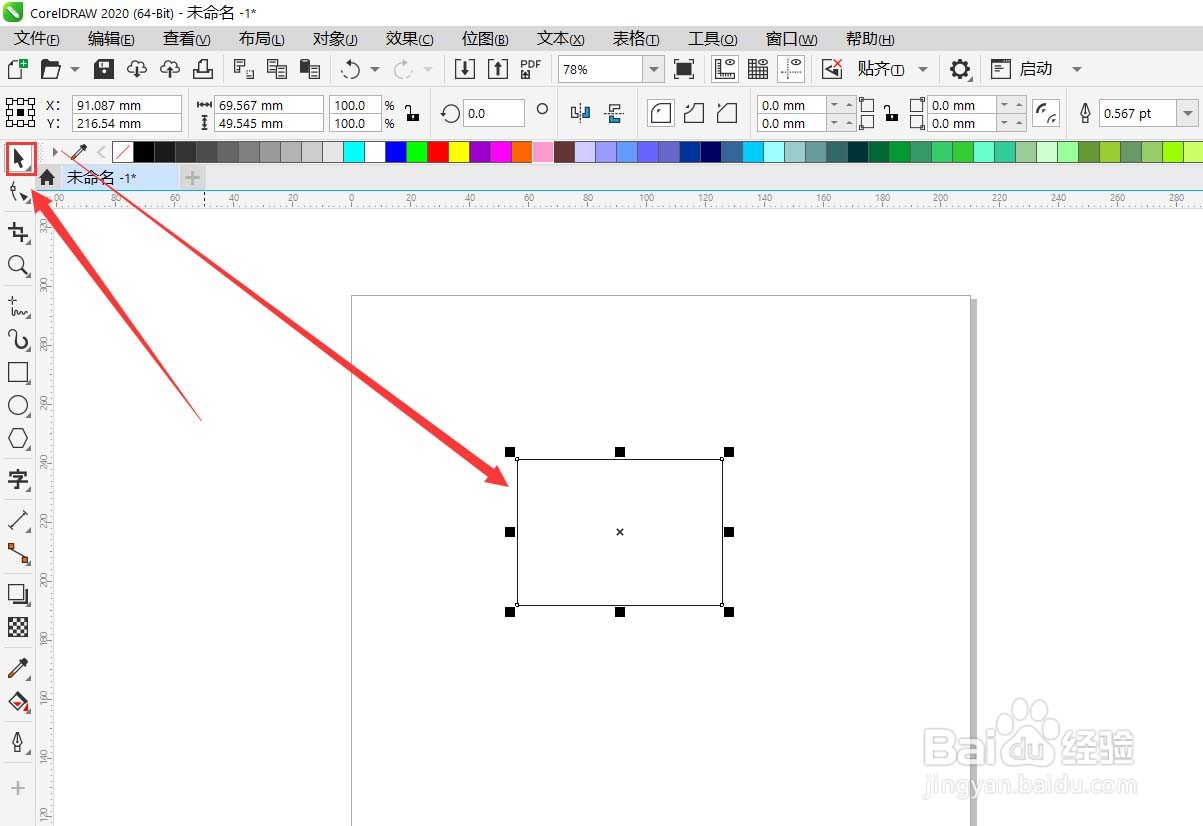The width and height of the screenshot is (1203, 826).
Task: Select the Parallel Dimension tool
Action: tap(18, 520)
